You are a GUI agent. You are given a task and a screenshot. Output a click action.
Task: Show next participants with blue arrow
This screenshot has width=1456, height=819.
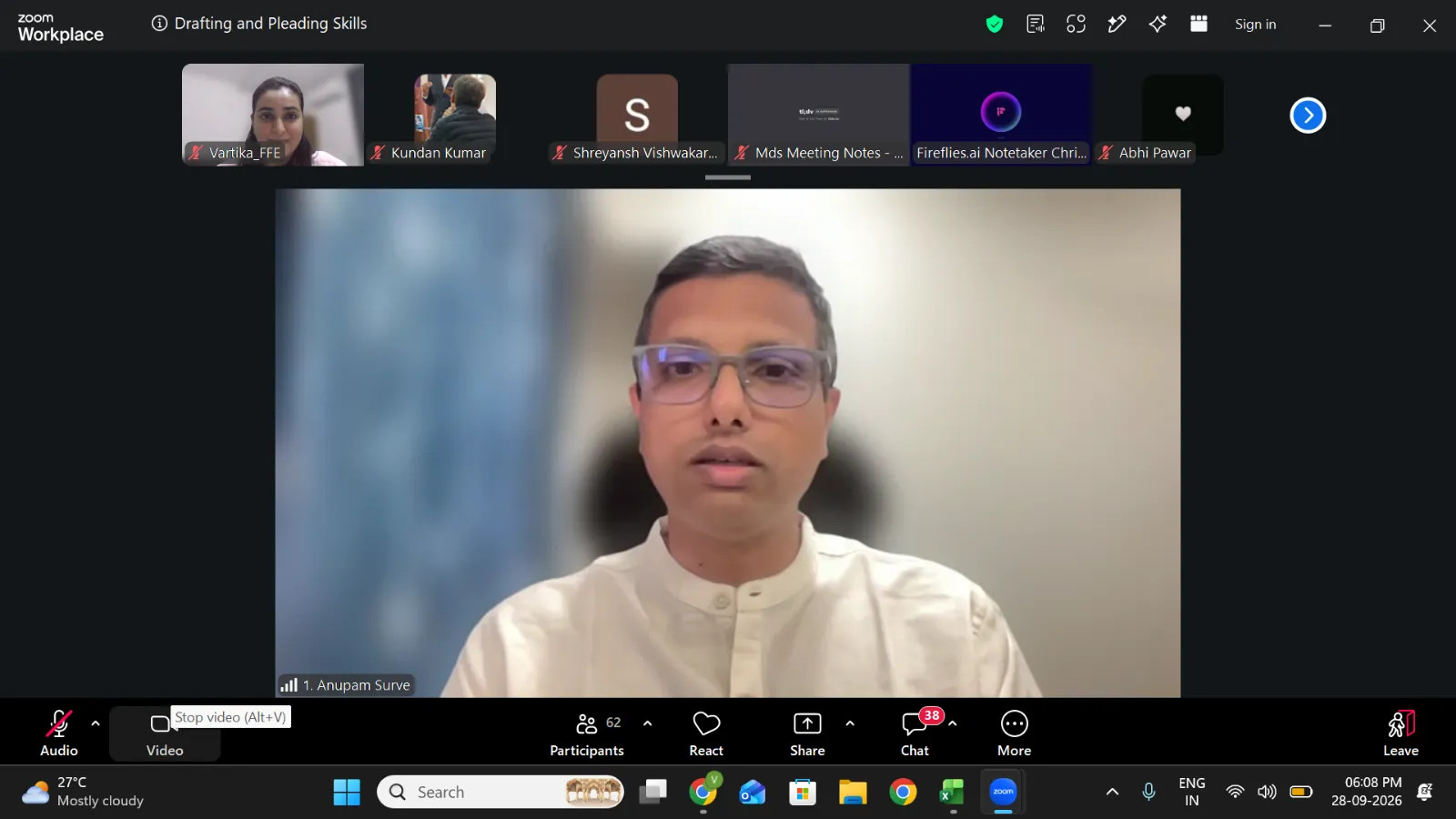(x=1308, y=115)
